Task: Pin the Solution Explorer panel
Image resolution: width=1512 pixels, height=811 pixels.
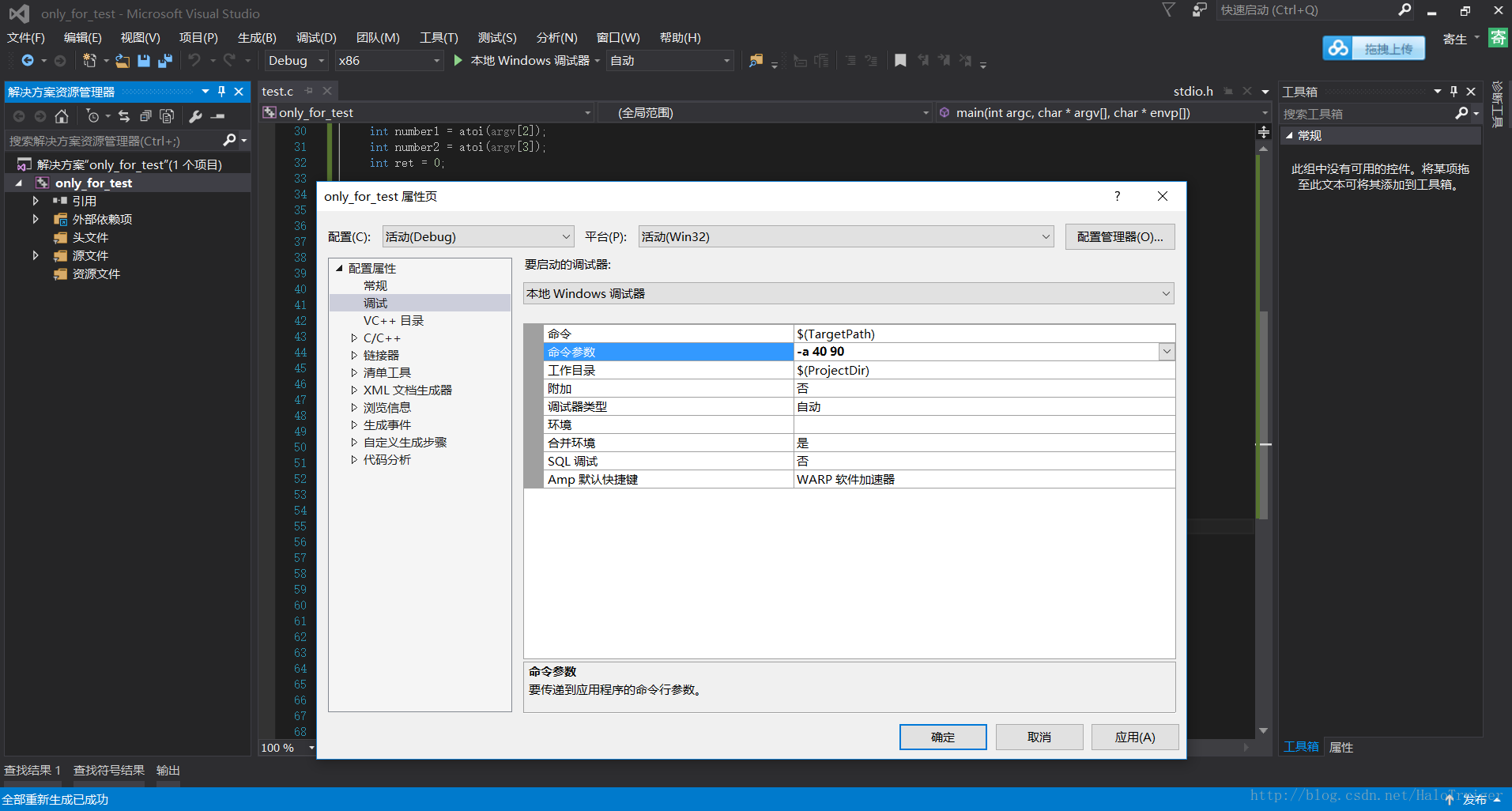Action: [x=222, y=92]
